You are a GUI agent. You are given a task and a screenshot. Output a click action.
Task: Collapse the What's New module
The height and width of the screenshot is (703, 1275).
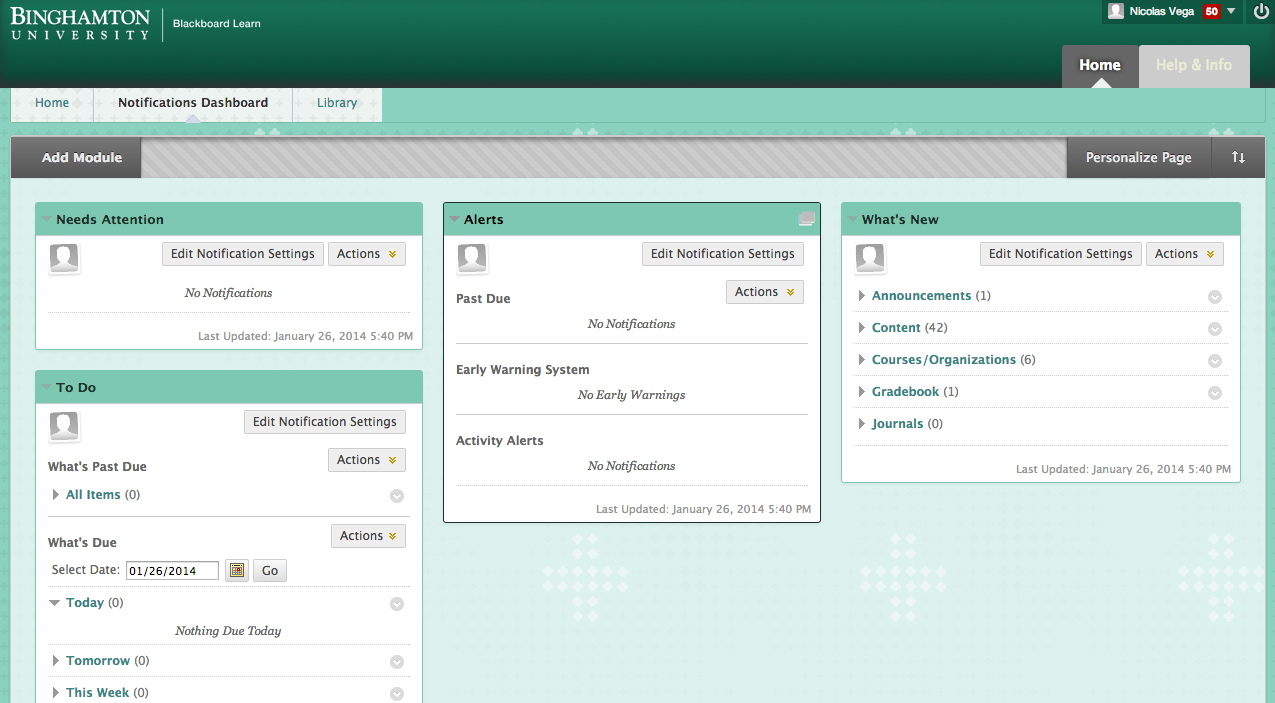pos(852,219)
